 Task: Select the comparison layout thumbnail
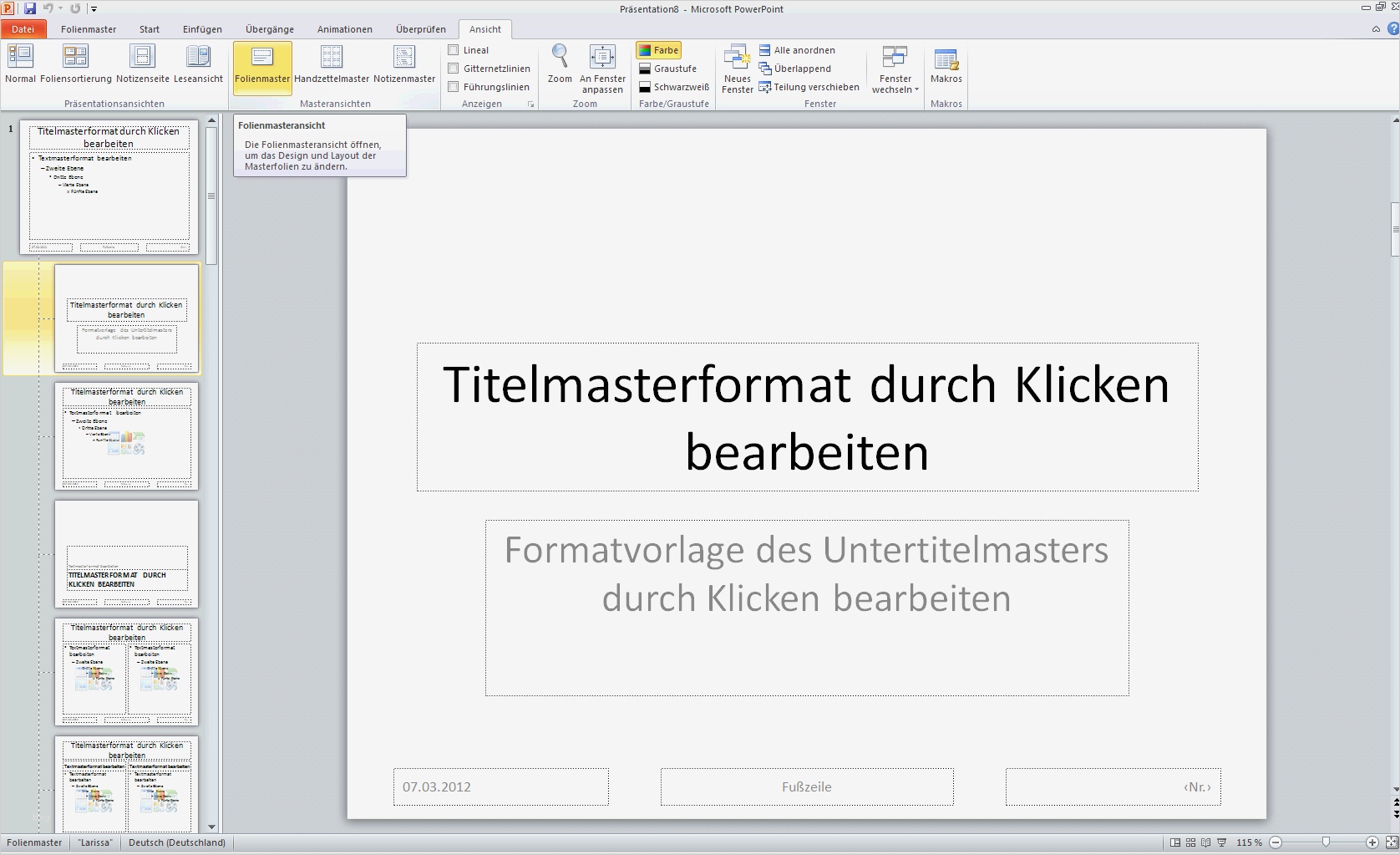127,784
